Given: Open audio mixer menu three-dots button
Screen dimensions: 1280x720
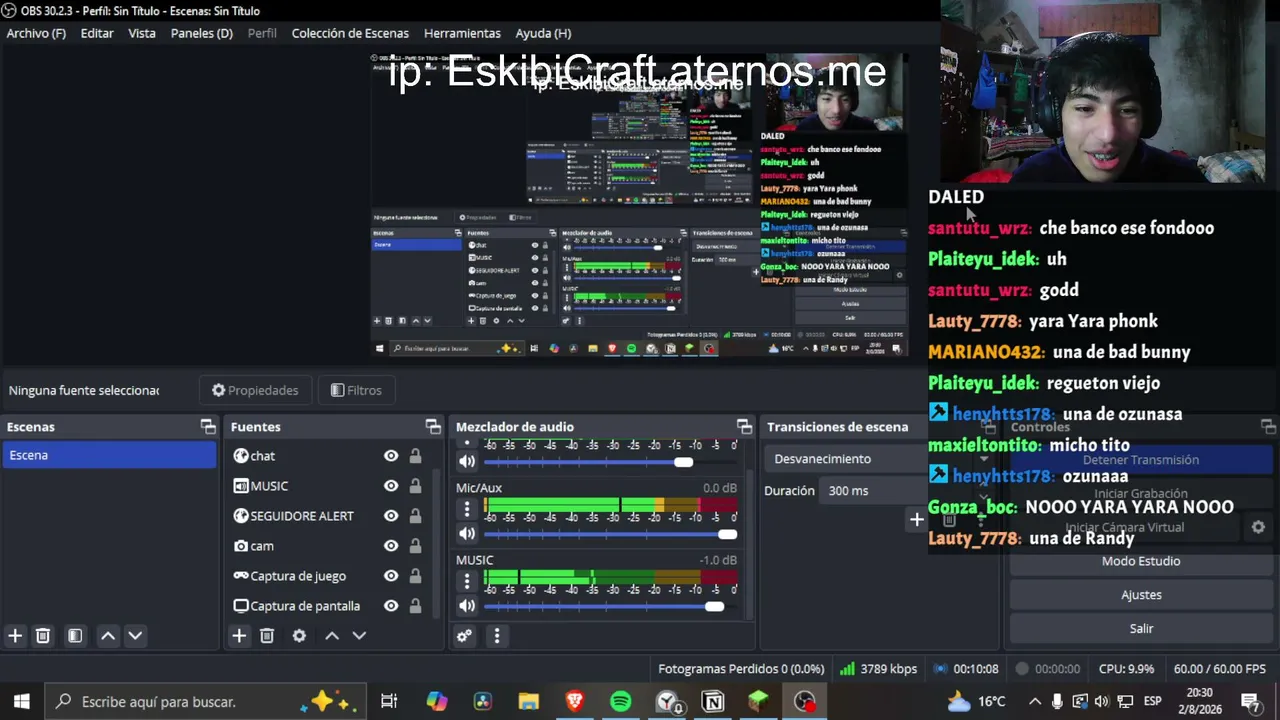Looking at the screenshot, I should click(497, 636).
